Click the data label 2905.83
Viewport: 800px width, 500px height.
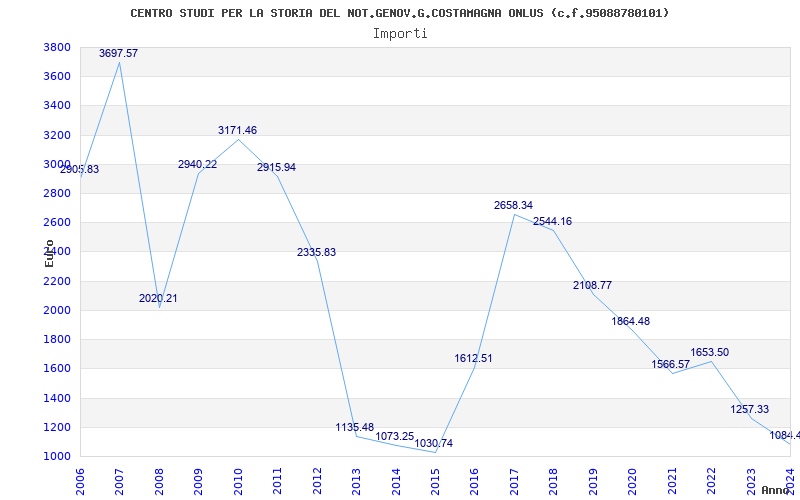coord(80,169)
